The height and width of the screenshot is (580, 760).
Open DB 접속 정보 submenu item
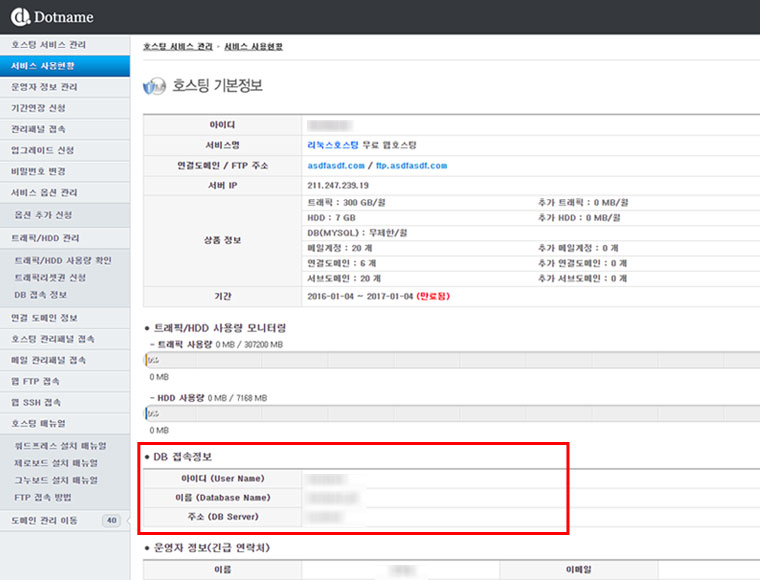pyautogui.click(x=41, y=295)
